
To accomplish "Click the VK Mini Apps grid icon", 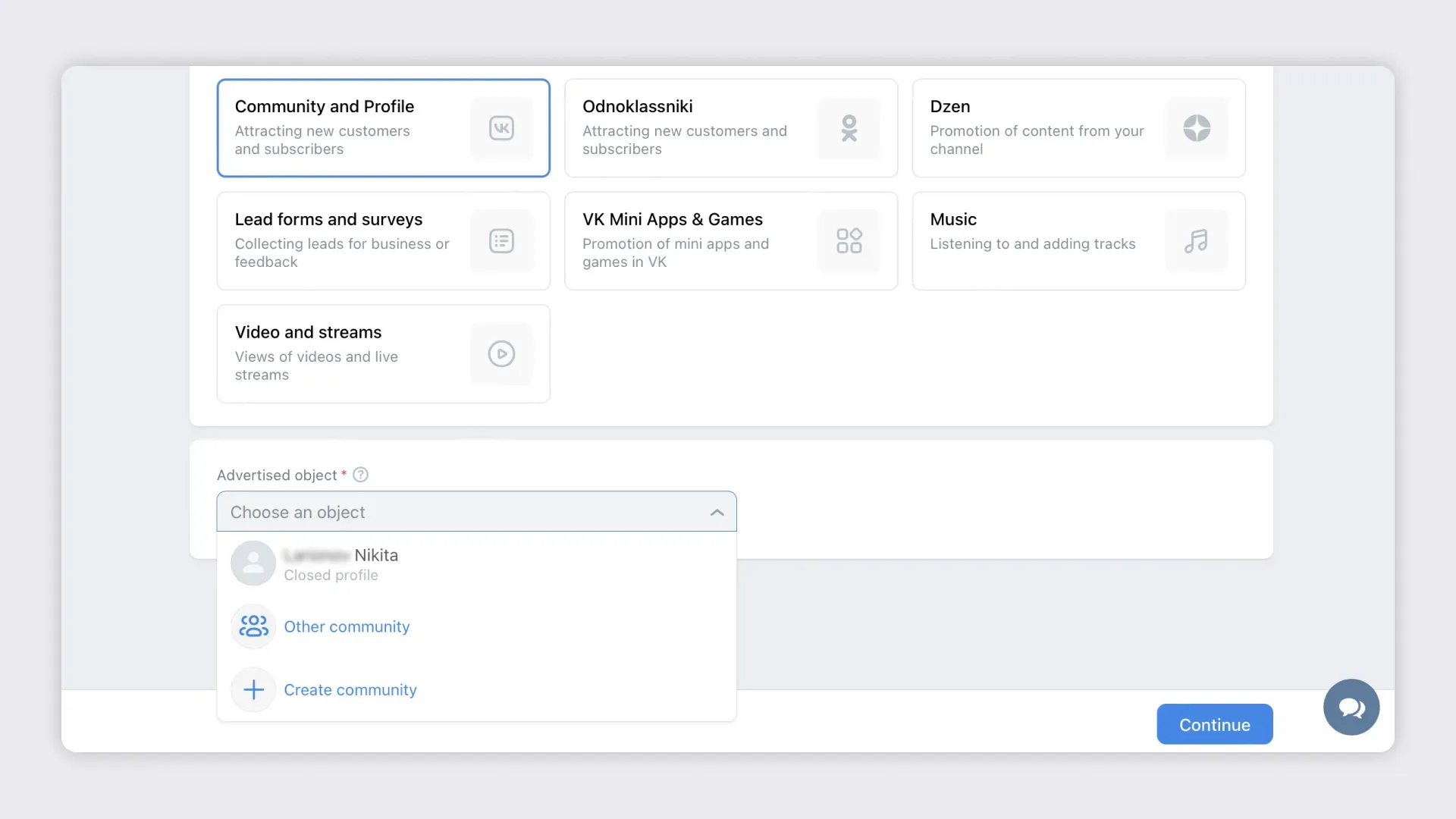I will point(849,241).
